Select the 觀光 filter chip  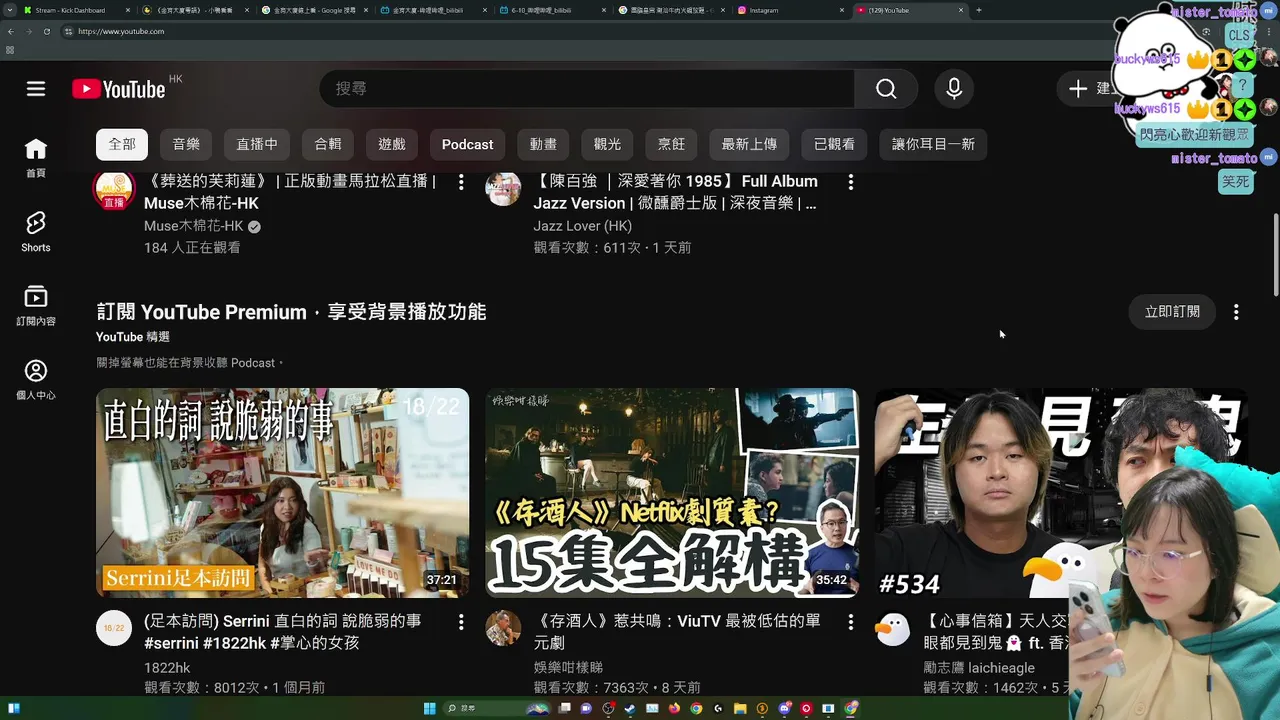(607, 144)
